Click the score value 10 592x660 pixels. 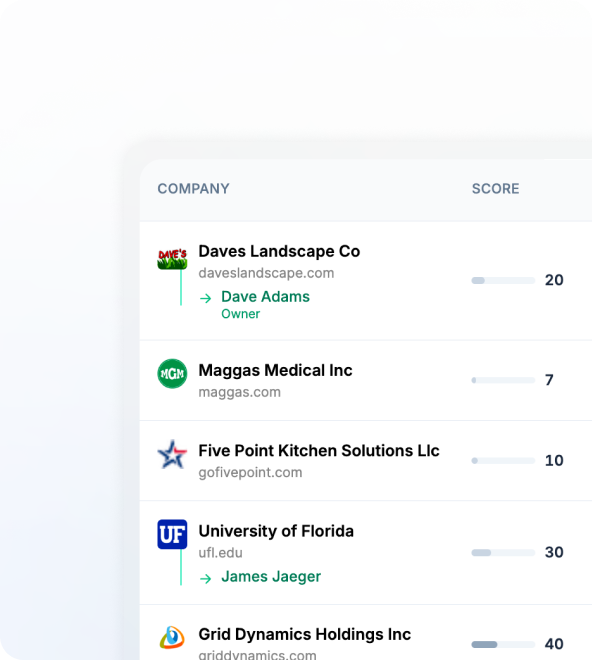[x=554, y=460]
